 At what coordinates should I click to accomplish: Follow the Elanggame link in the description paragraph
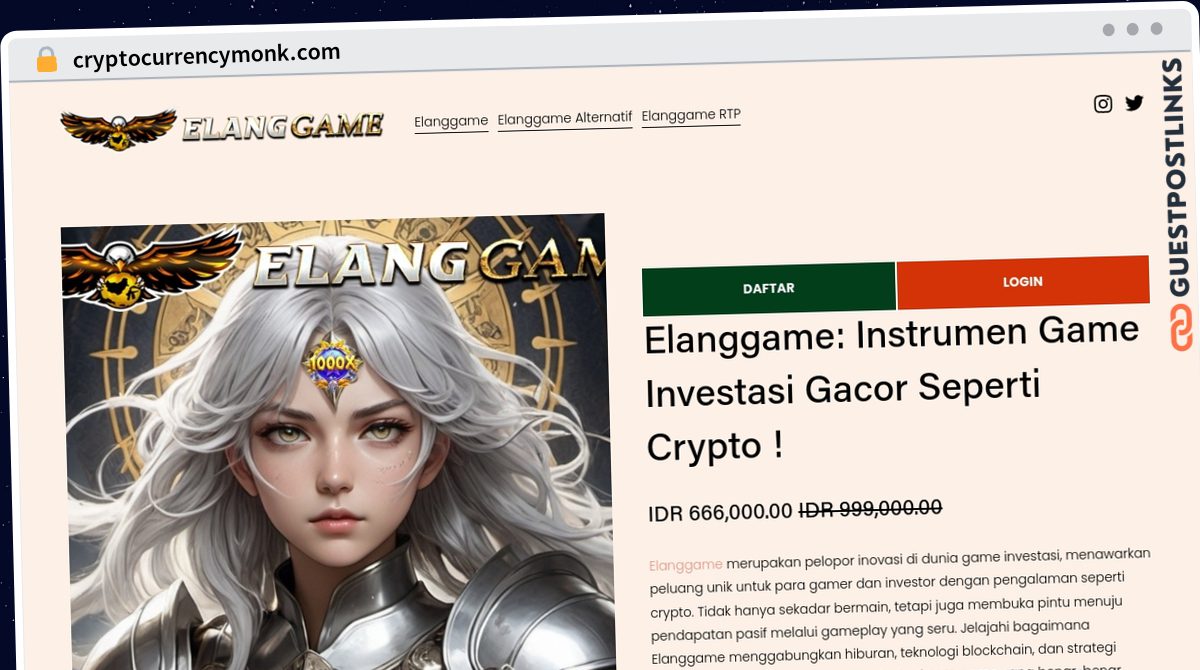coord(686,565)
